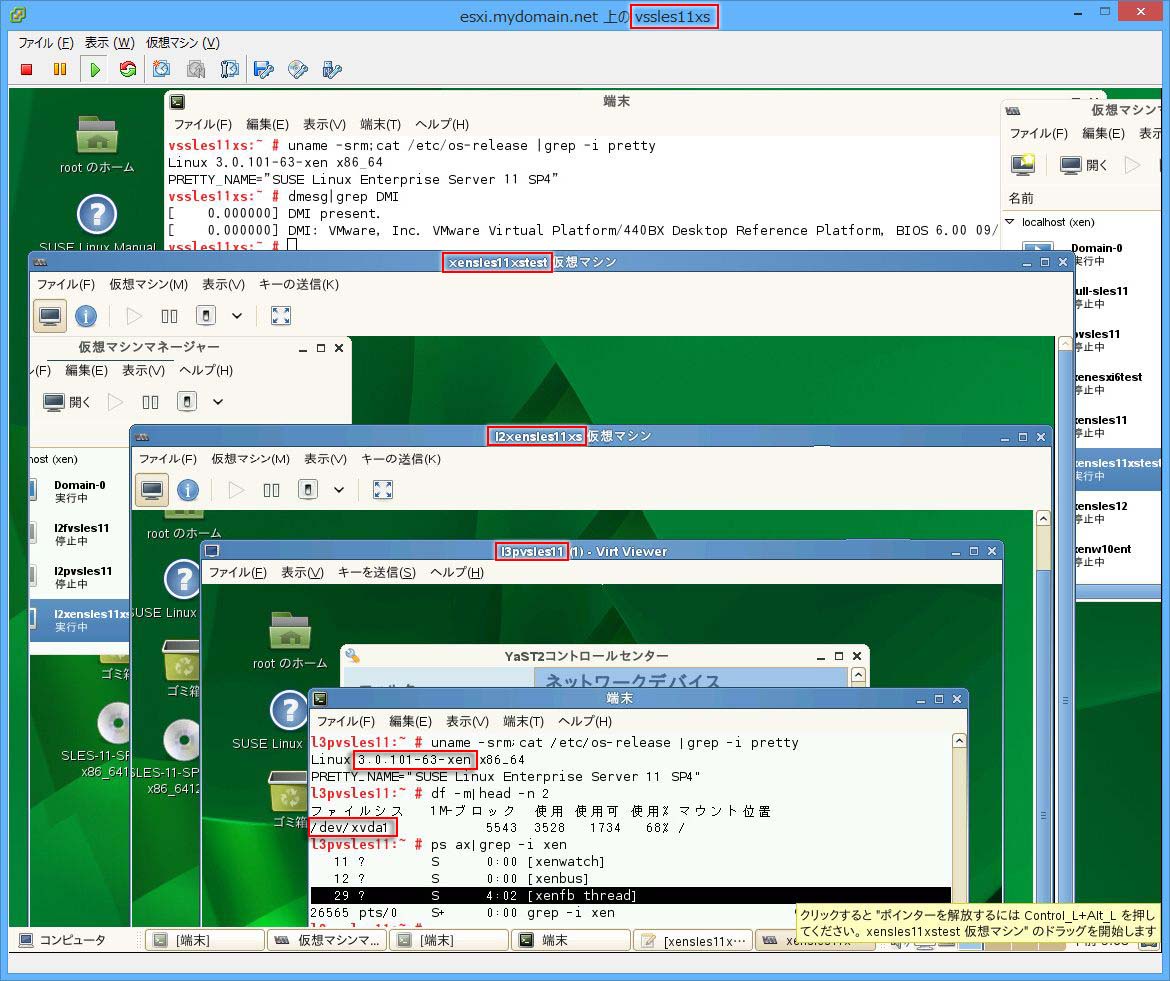Image resolution: width=1170 pixels, height=981 pixels.
Task: Open 仮想マシン(V) menu in the VMware console window
Action: (183, 43)
